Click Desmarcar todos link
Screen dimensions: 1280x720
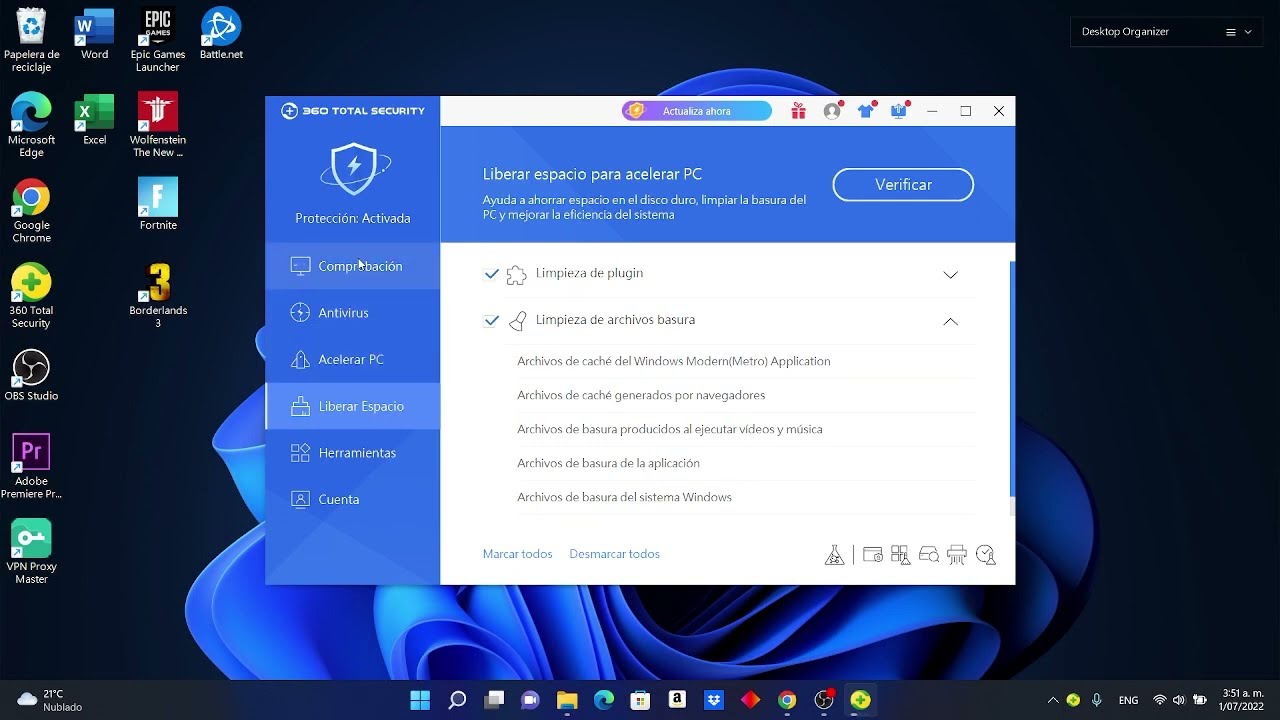(x=614, y=554)
